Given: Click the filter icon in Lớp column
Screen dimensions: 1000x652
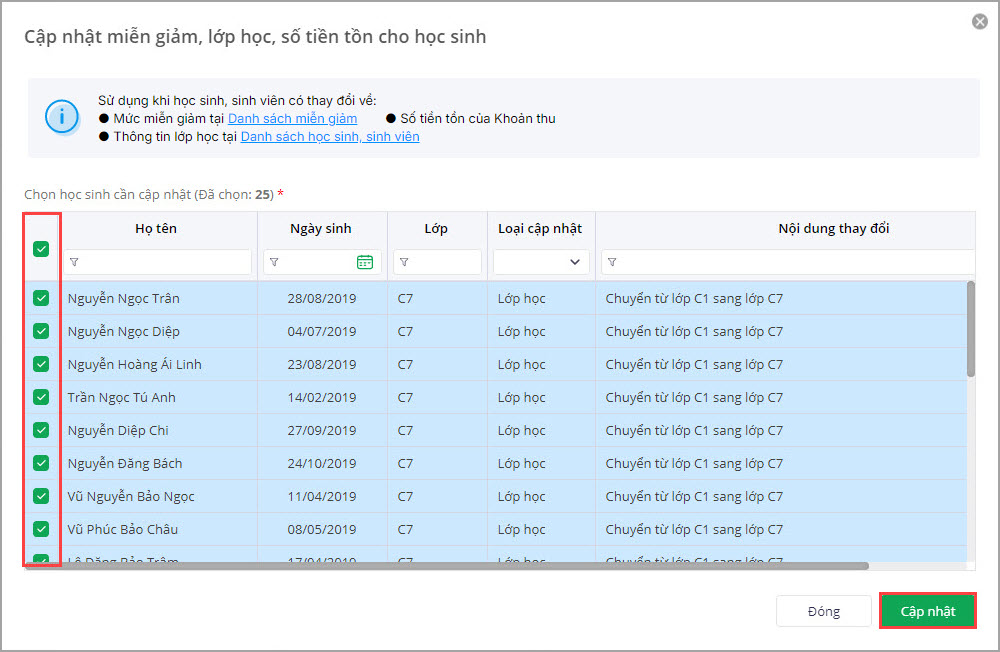Looking at the screenshot, I should point(404,262).
